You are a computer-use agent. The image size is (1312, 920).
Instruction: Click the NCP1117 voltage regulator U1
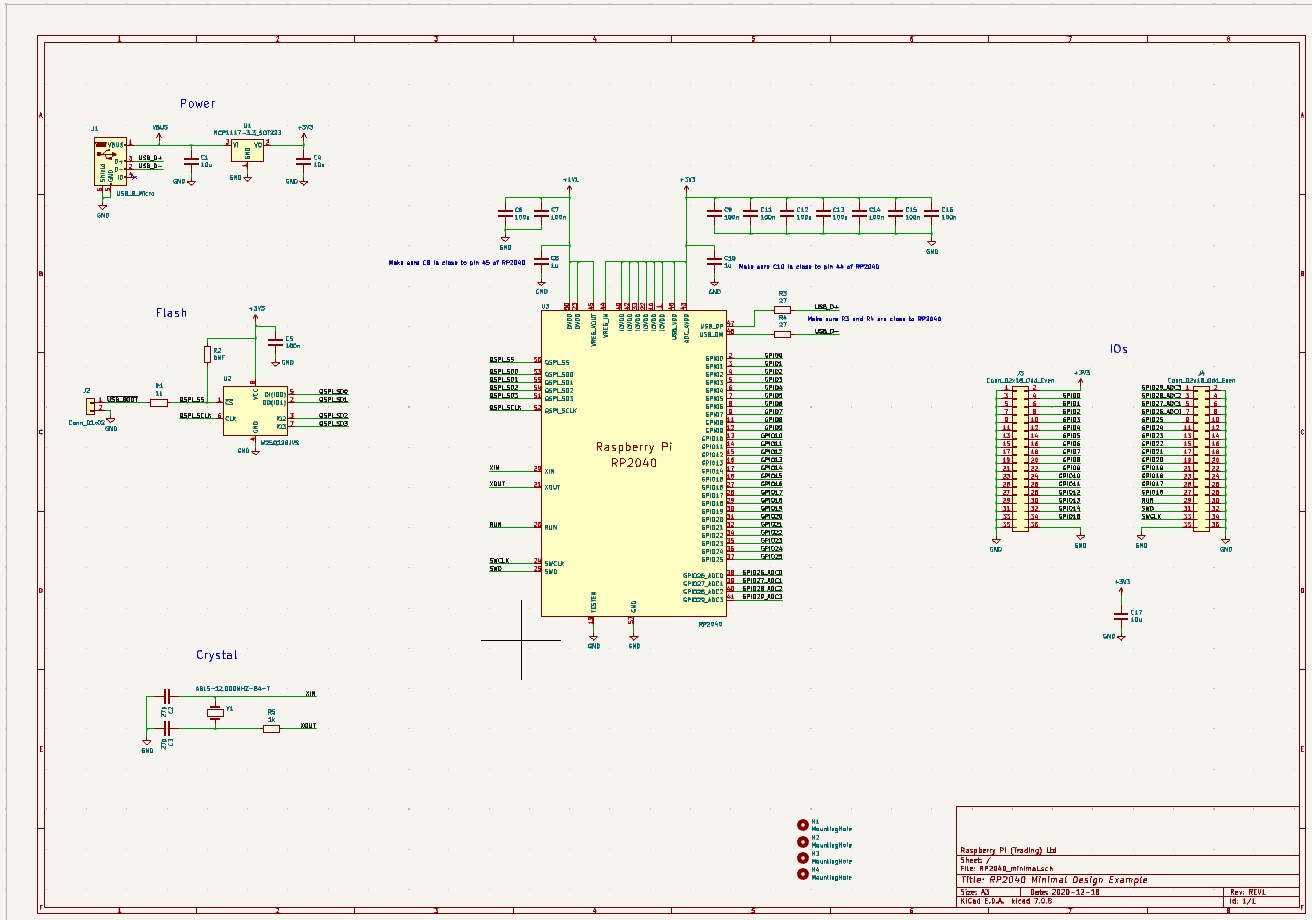pyautogui.click(x=248, y=149)
